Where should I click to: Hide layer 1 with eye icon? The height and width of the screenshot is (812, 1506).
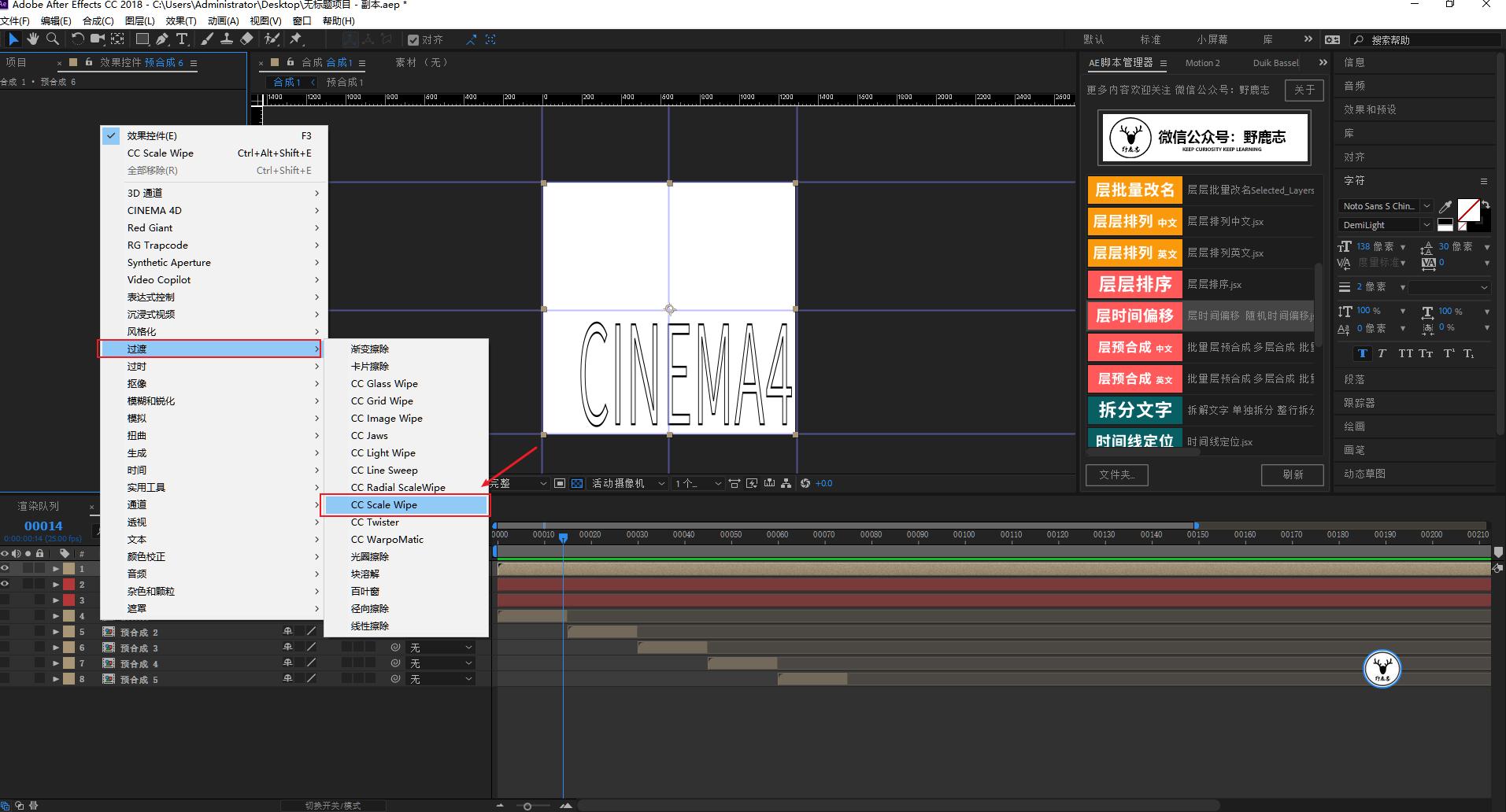(x=5, y=568)
